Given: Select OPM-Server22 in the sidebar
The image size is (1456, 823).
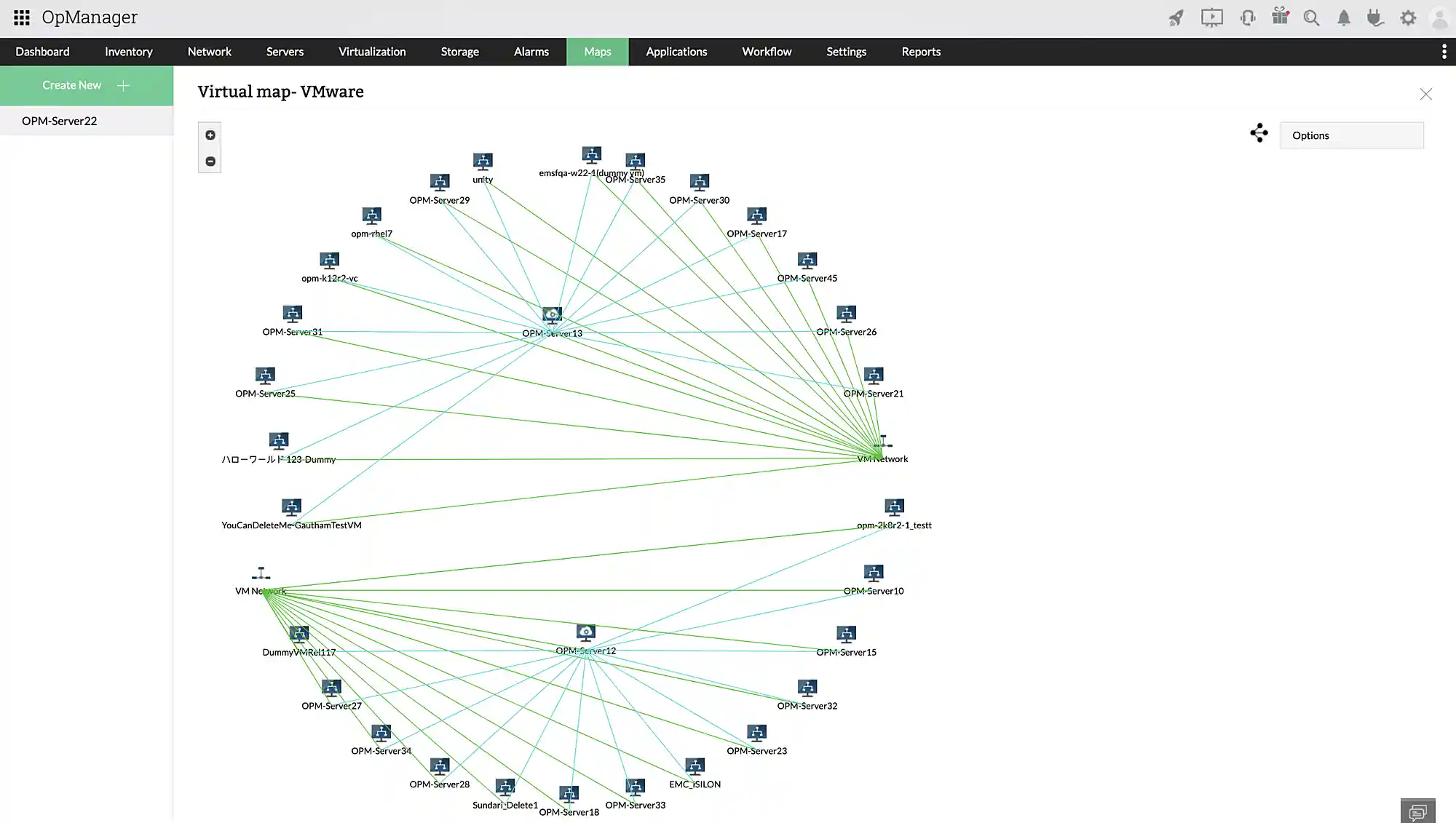Looking at the screenshot, I should click(60, 121).
